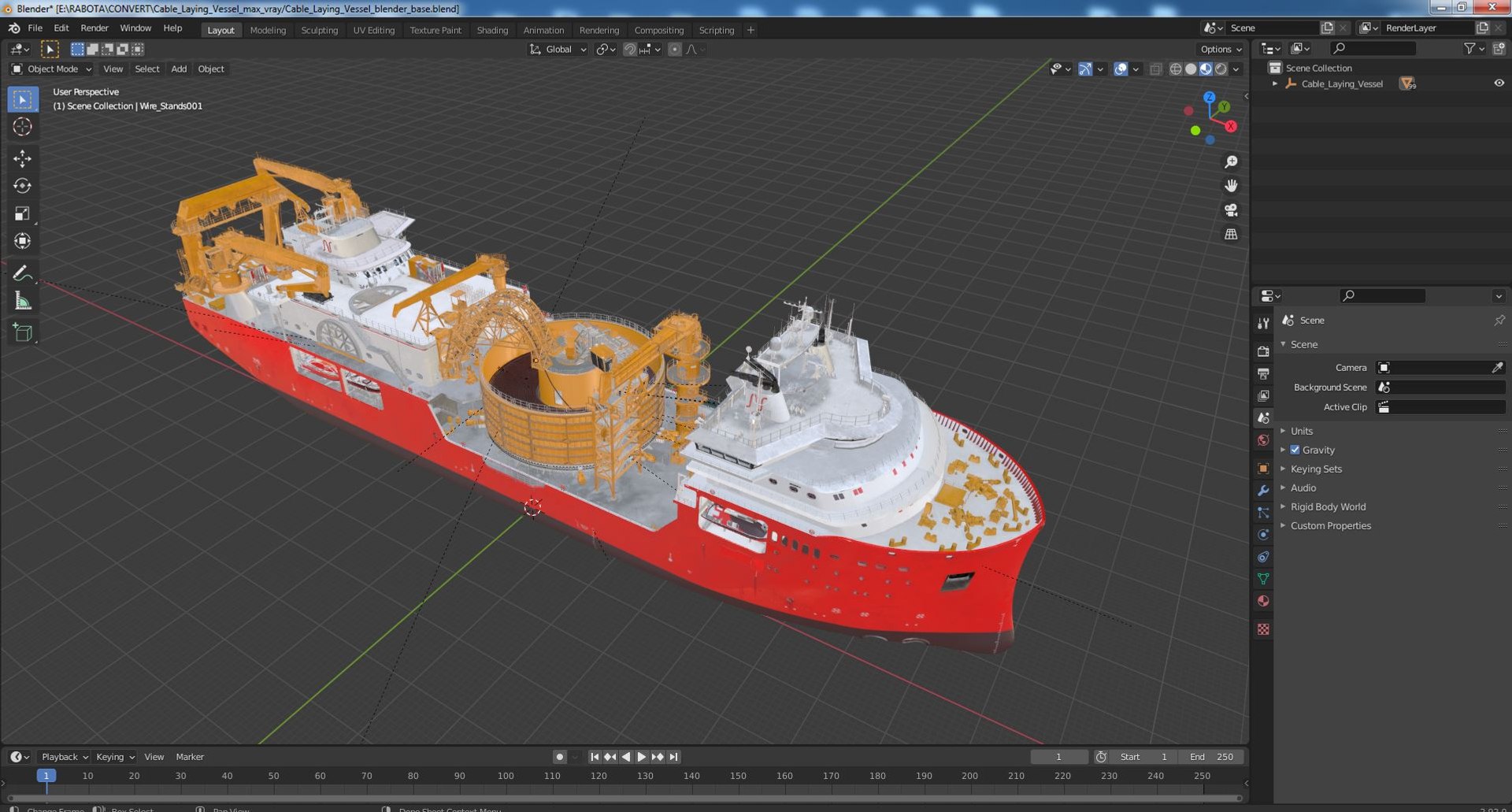Open the Modifier wrench properties tab
Screen dimensions: 1512x812
1263,491
